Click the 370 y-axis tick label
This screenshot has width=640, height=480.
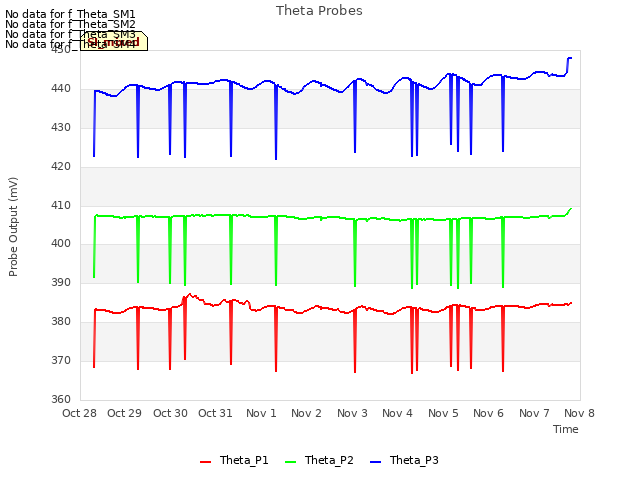(x=61, y=360)
